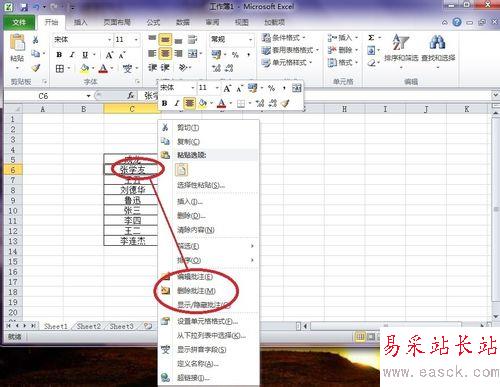Screen dimensions: 500x387
Task: Click the name box showing C6
Action: pyautogui.click(x=43, y=96)
